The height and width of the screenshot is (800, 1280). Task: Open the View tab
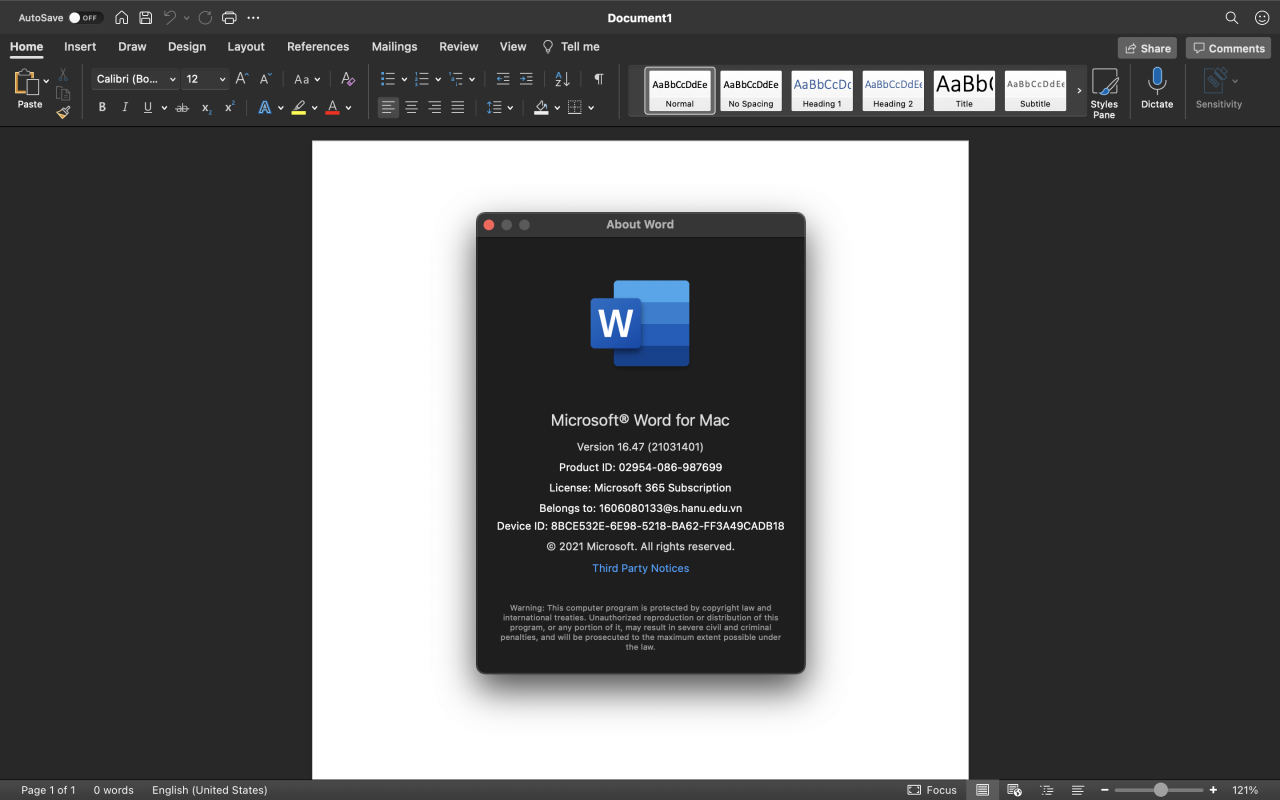click(x=513, y=47)
